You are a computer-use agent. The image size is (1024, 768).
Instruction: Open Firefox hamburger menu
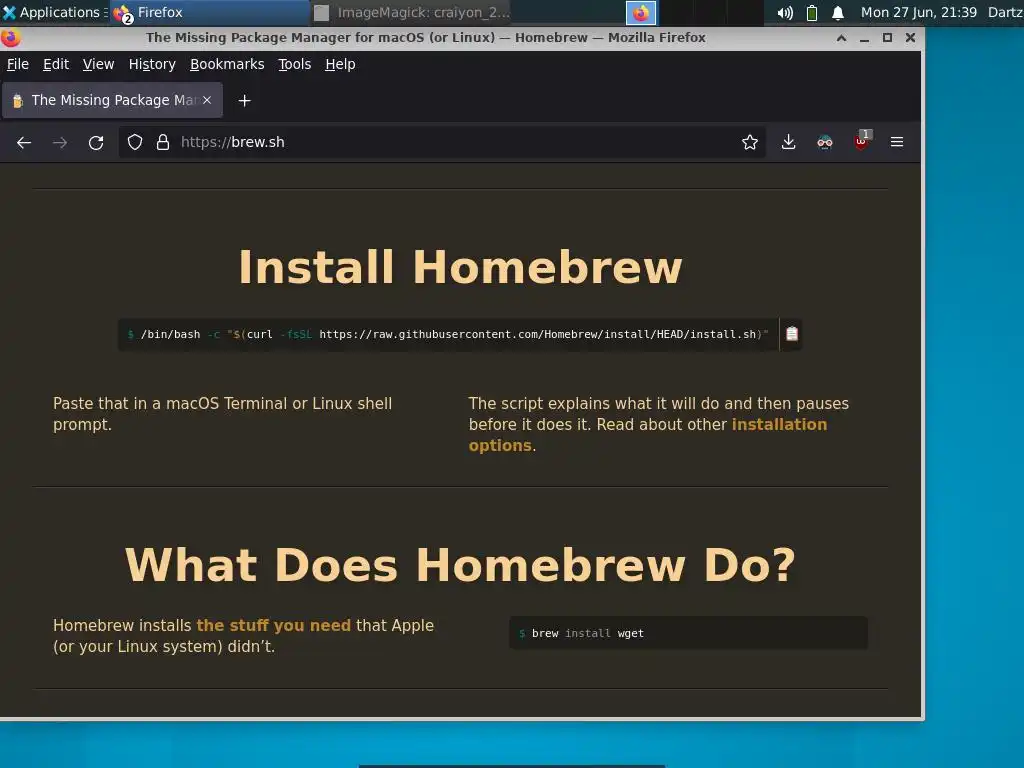tap(897, 142)
